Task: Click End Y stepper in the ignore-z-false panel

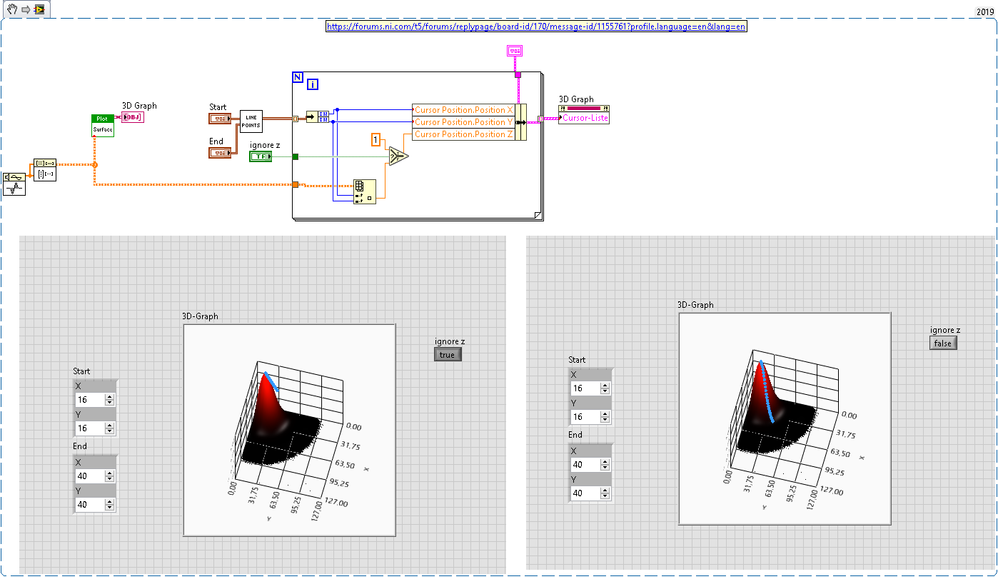Action: [x=605, y=493]
